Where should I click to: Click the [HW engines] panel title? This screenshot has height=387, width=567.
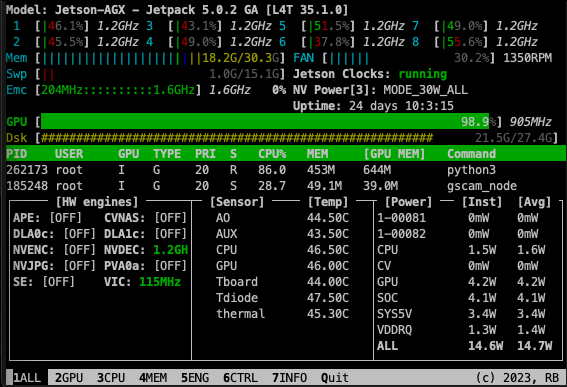pos(97,202)
